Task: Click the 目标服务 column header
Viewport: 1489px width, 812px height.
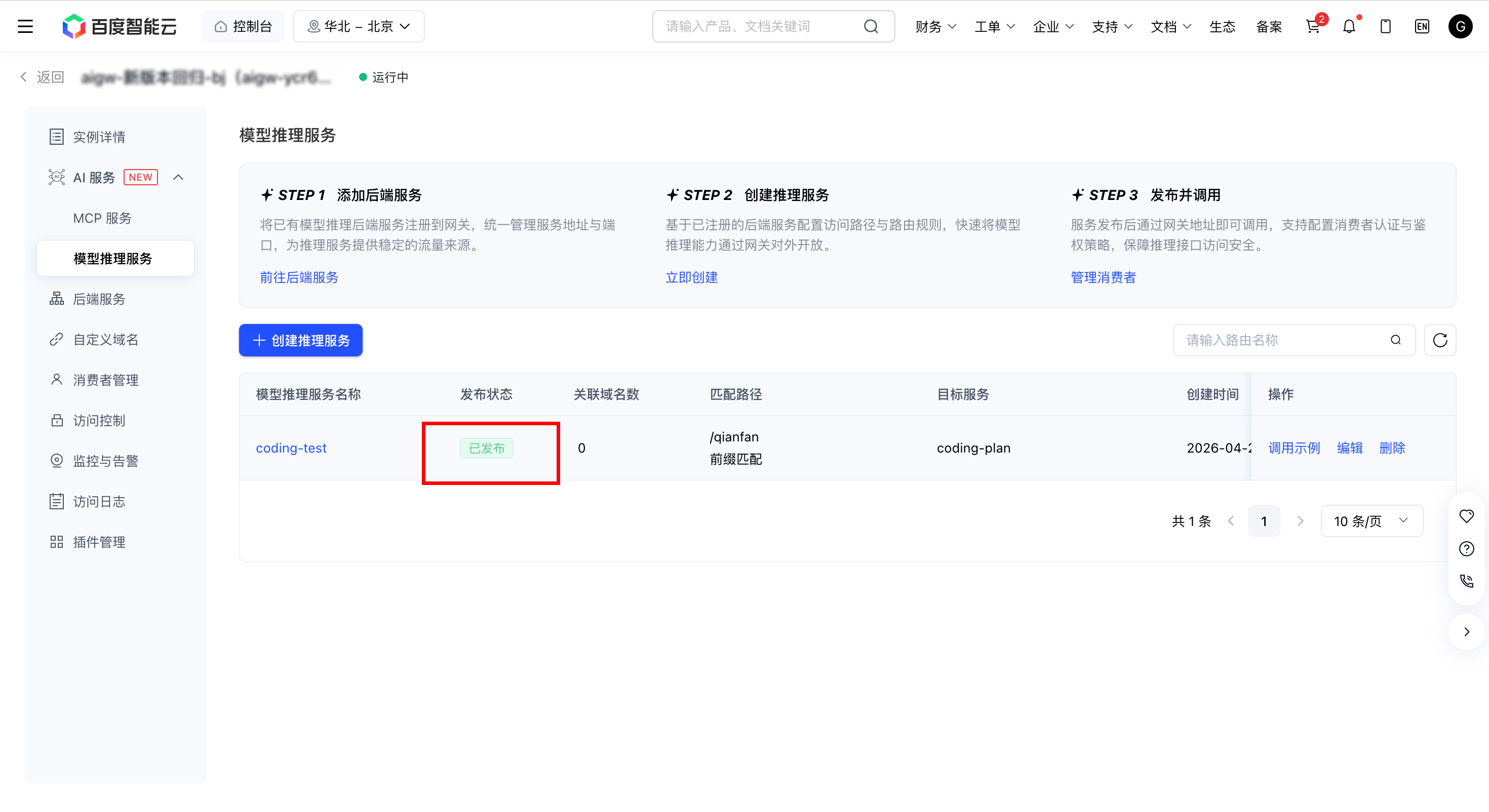Action: tap(962, 394)
